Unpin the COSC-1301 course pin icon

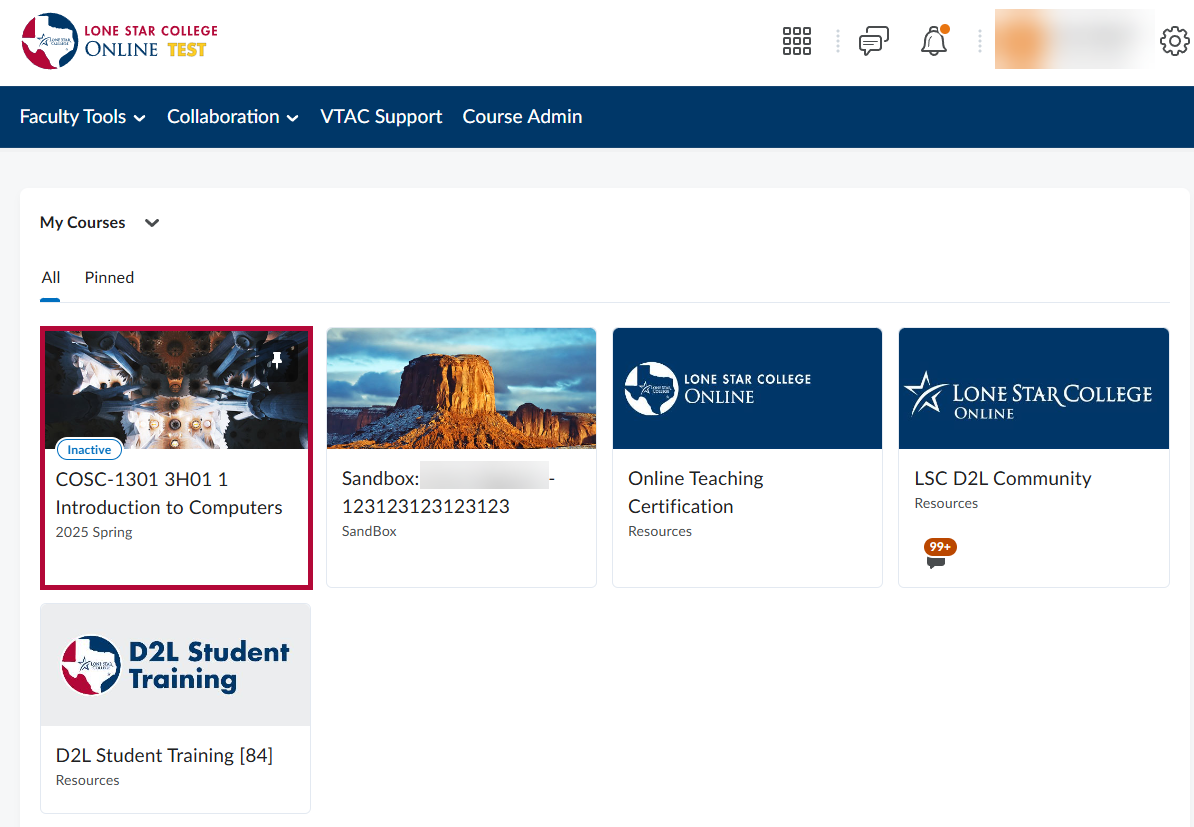coord(277,359)
